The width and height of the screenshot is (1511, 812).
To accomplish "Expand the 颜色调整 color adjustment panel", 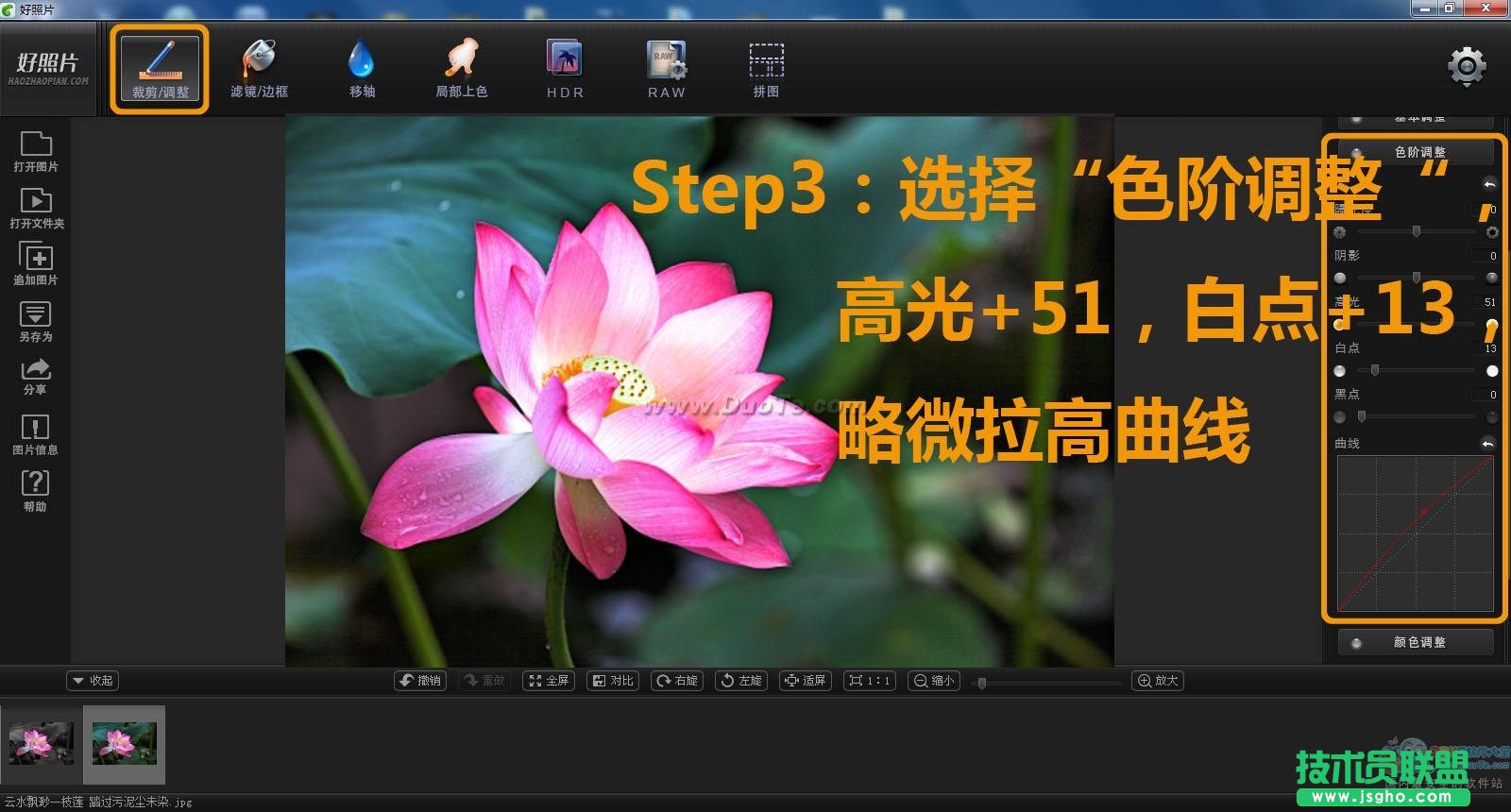I will (x=1417, y=642).
